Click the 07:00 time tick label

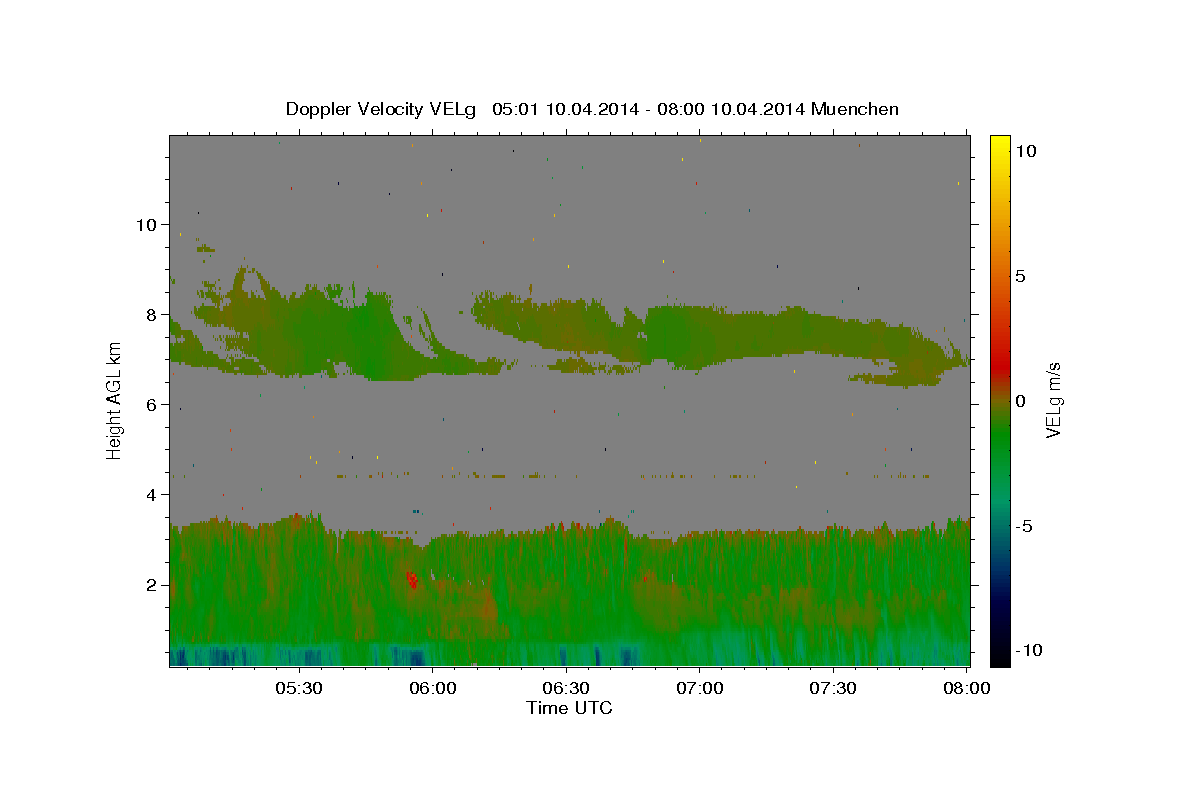[x=699, y=688]
